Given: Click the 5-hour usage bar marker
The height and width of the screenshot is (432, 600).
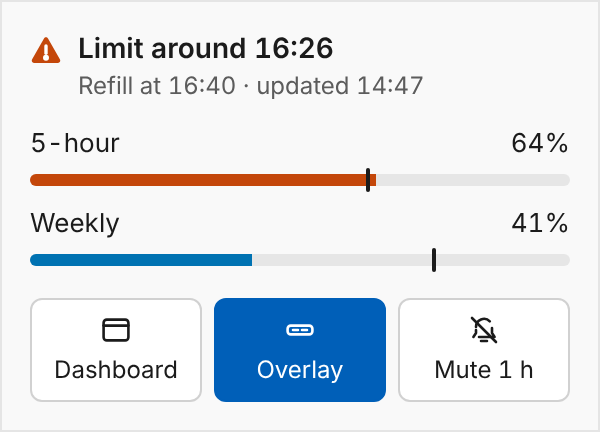Looking at the screenshot, I should click(368, 180).
